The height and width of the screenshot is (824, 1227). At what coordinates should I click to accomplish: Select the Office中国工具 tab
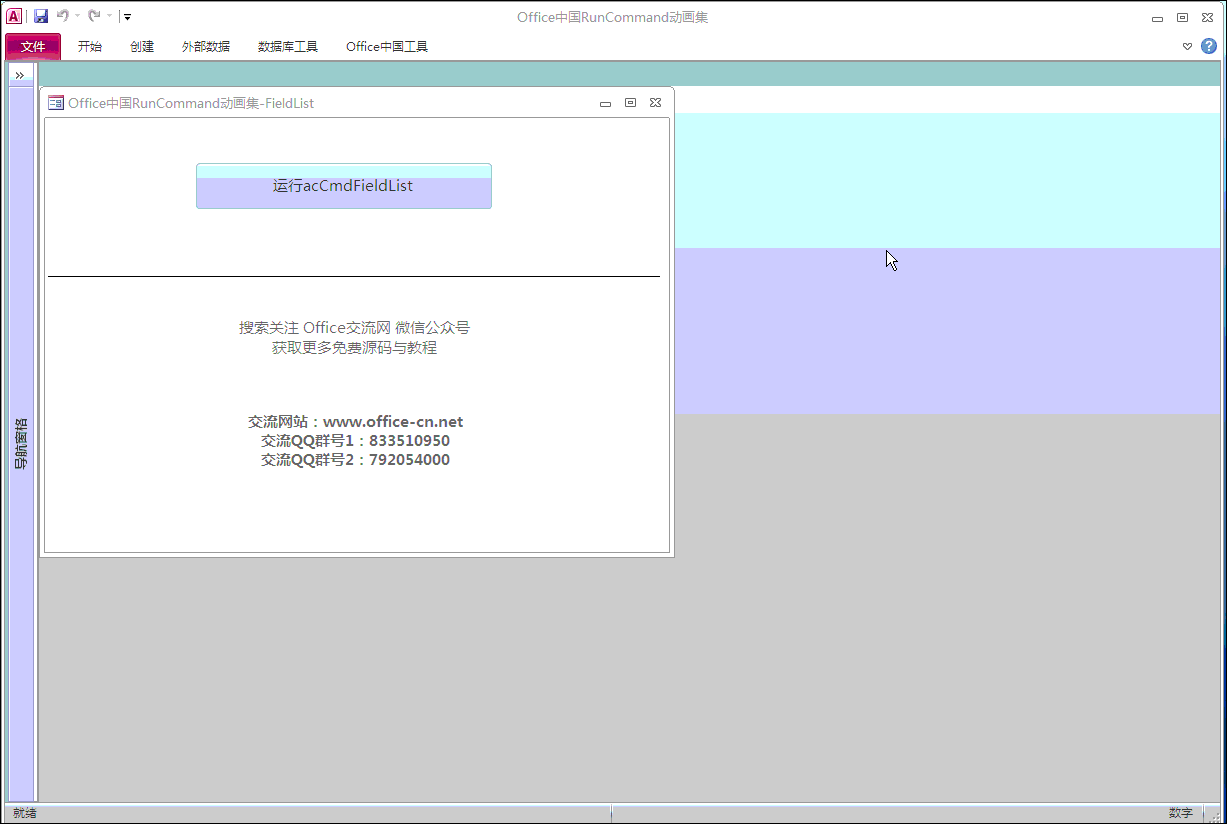coord(387,46)
